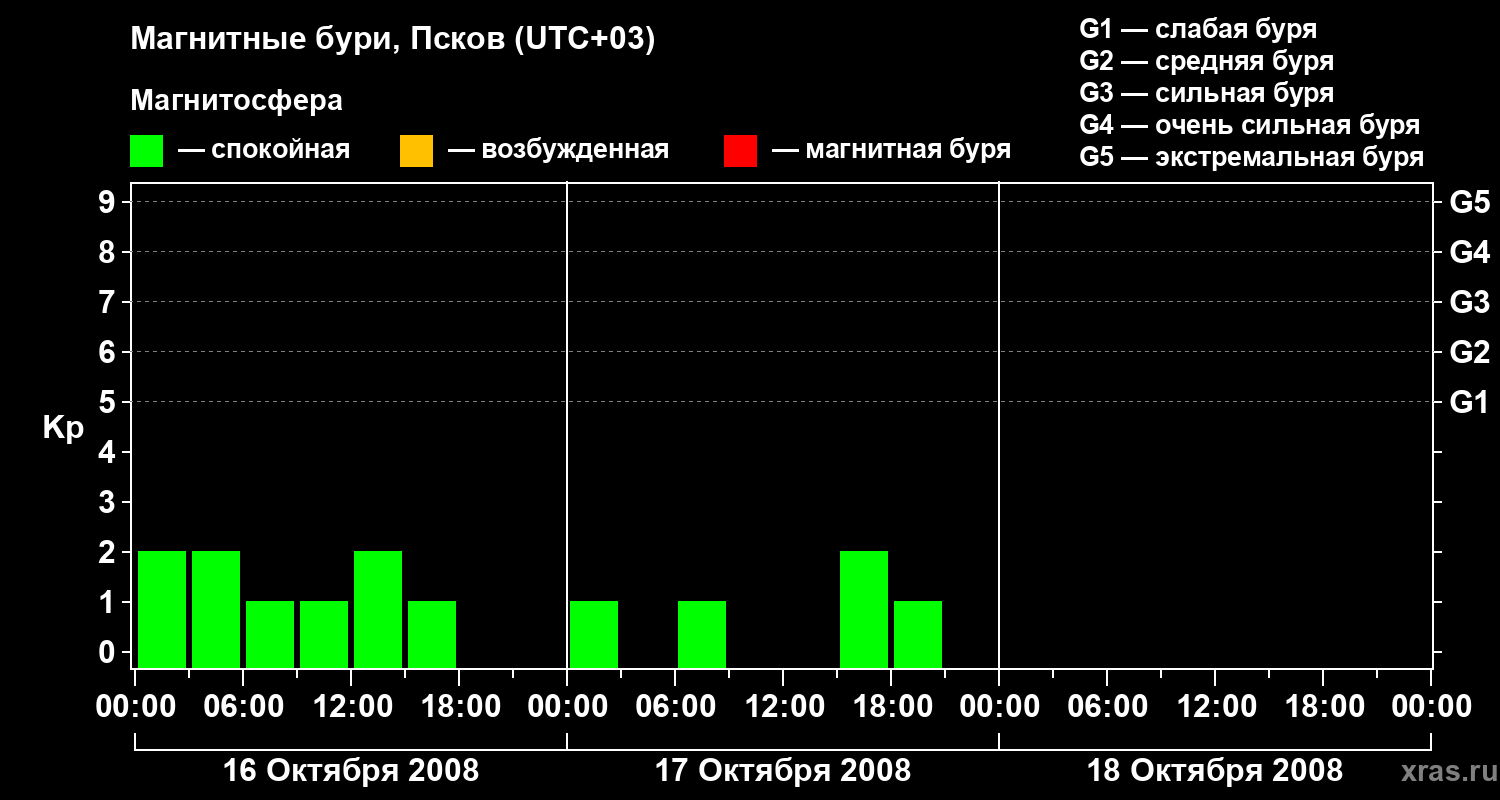Click the orange "возбужденная" legend swatch
Screen dimensions: 1500x800
416,151
